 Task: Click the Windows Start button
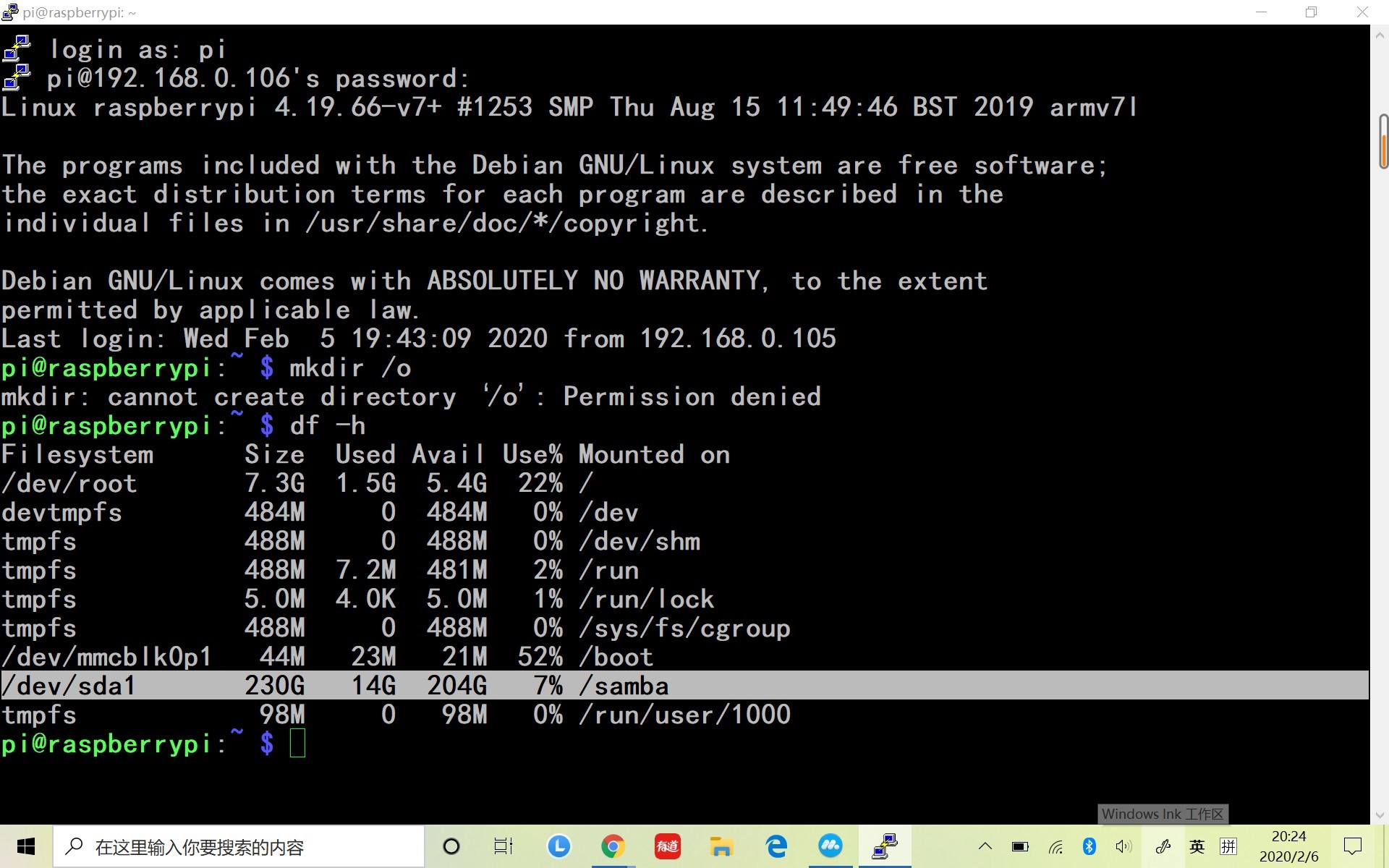[x=26, y=846]
